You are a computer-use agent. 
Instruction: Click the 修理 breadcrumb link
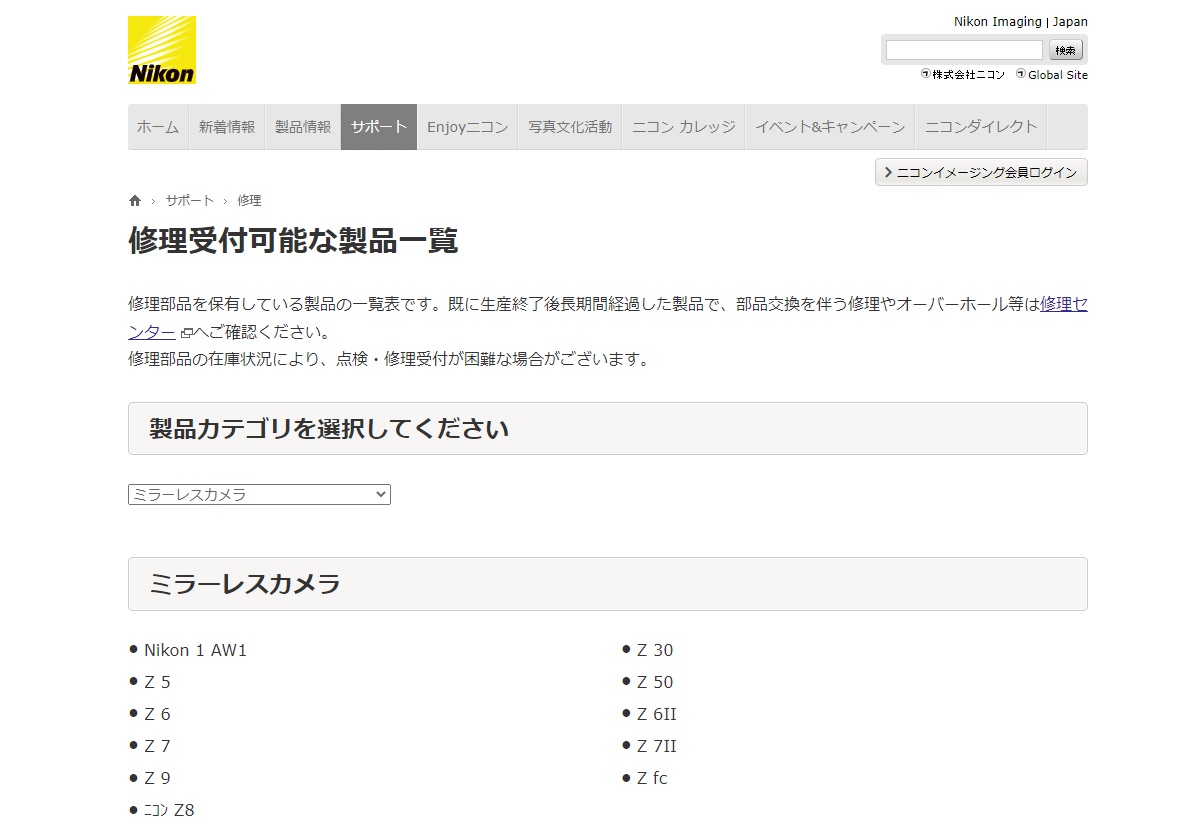point(250,201)
